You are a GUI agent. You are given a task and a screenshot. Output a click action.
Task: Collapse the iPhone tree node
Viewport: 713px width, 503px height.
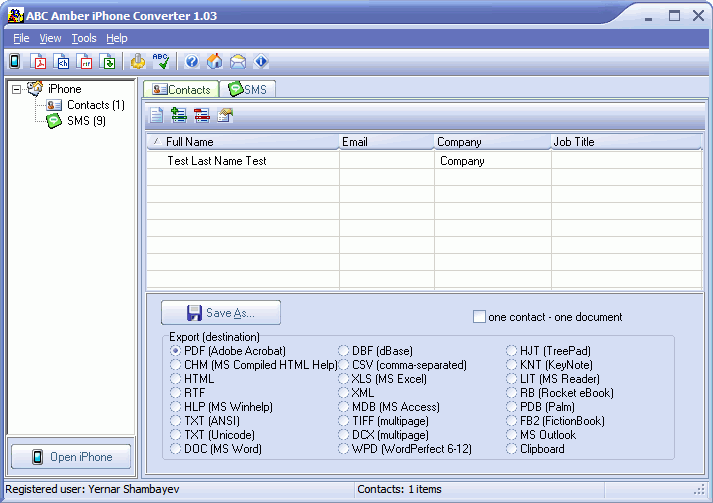pos(16,89)
